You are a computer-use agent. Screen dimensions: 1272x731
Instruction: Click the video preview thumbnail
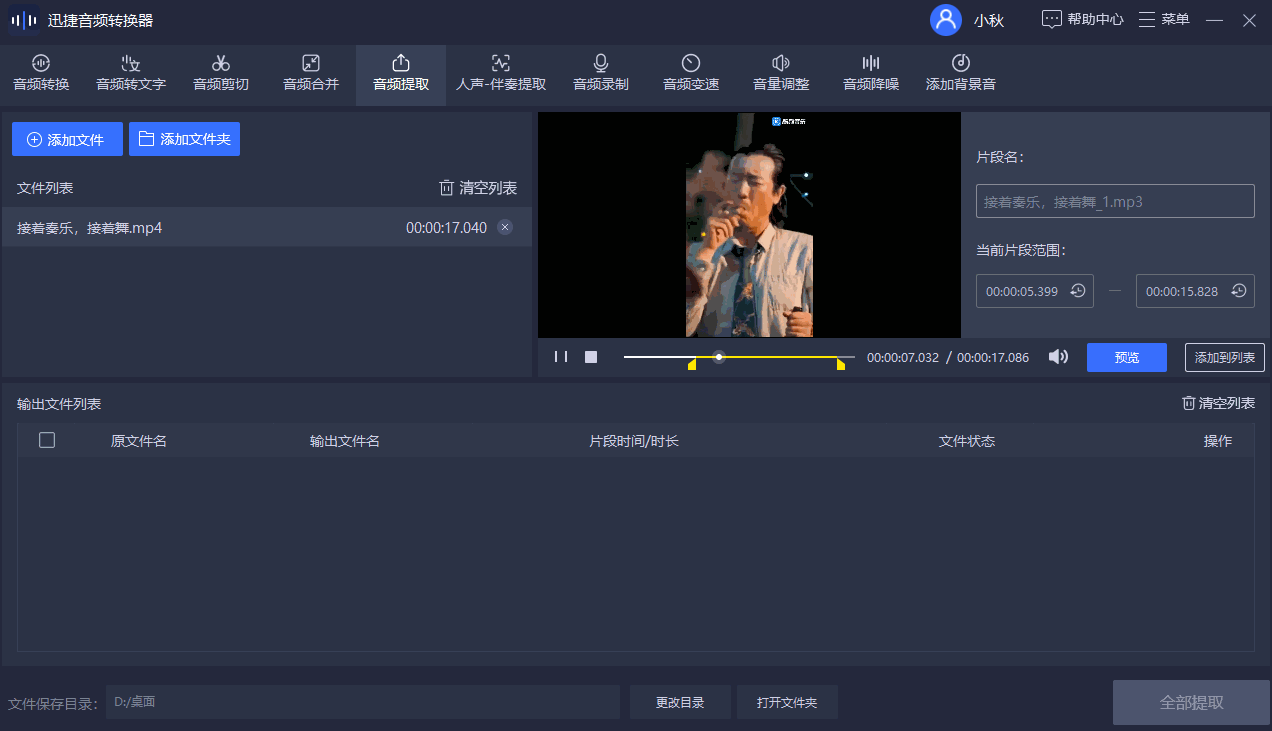[x=749, y=225]
